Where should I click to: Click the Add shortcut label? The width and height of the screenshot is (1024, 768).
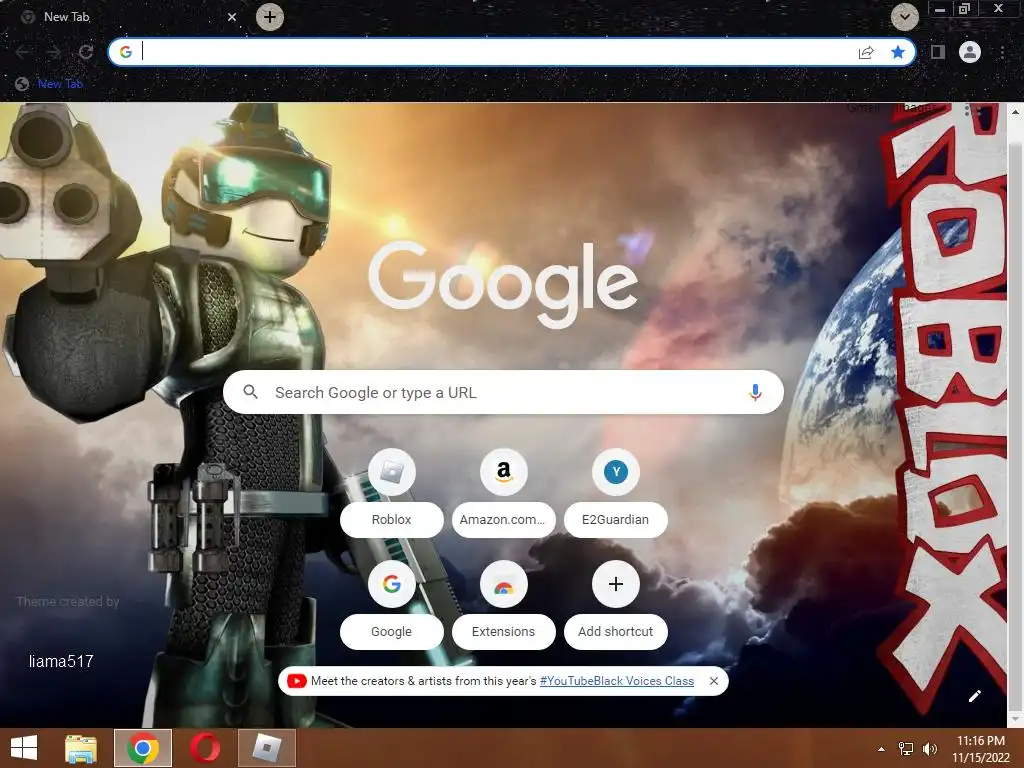[615, 632]
